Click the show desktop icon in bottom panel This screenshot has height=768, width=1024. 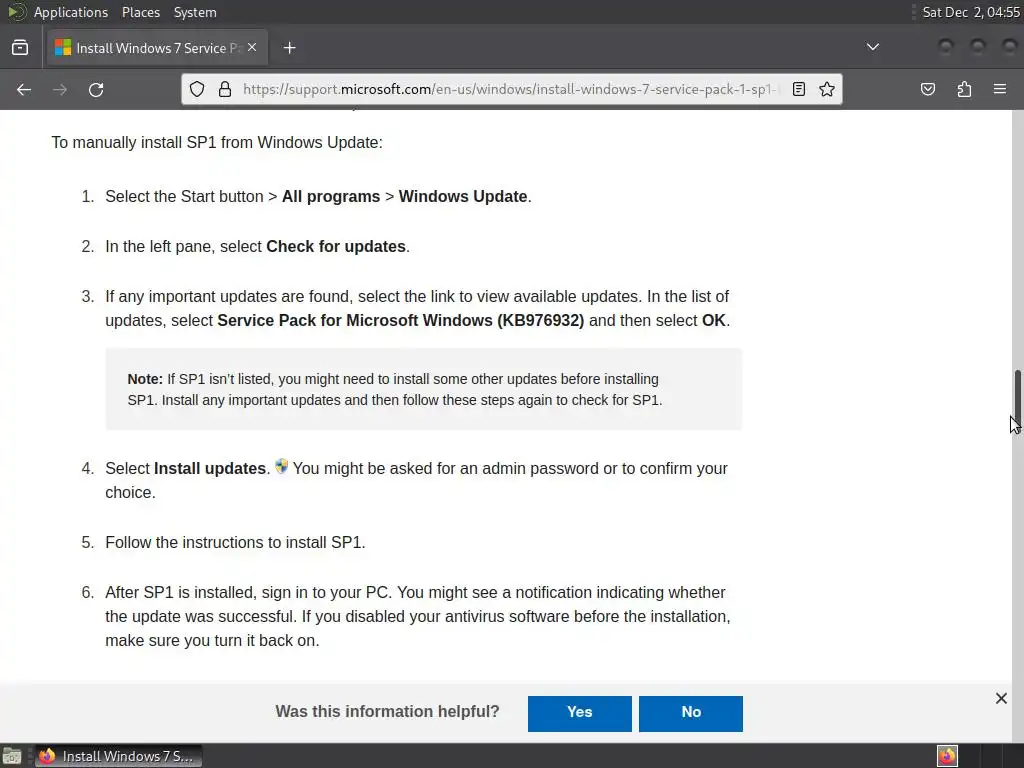[12, 756]
